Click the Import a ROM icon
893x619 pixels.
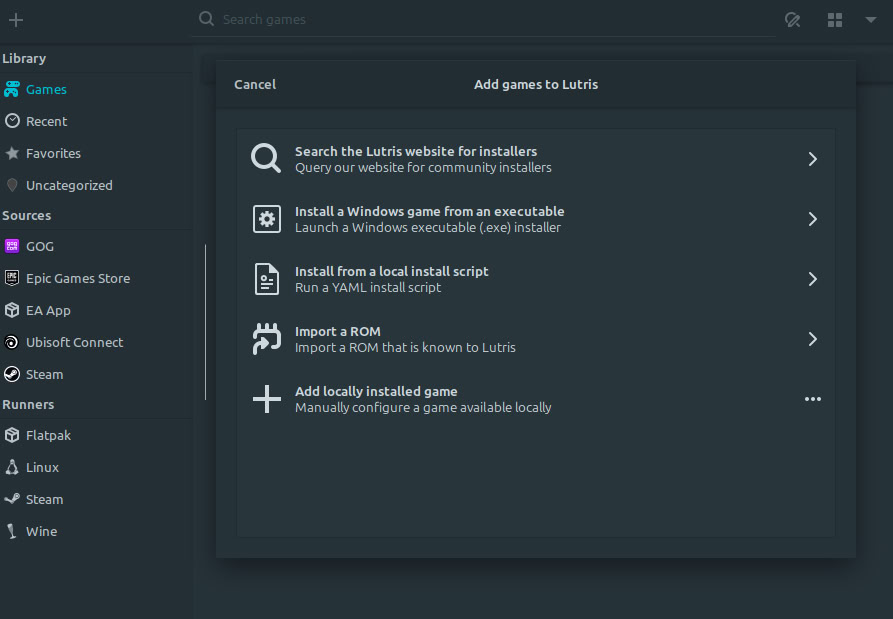[267, 339]
